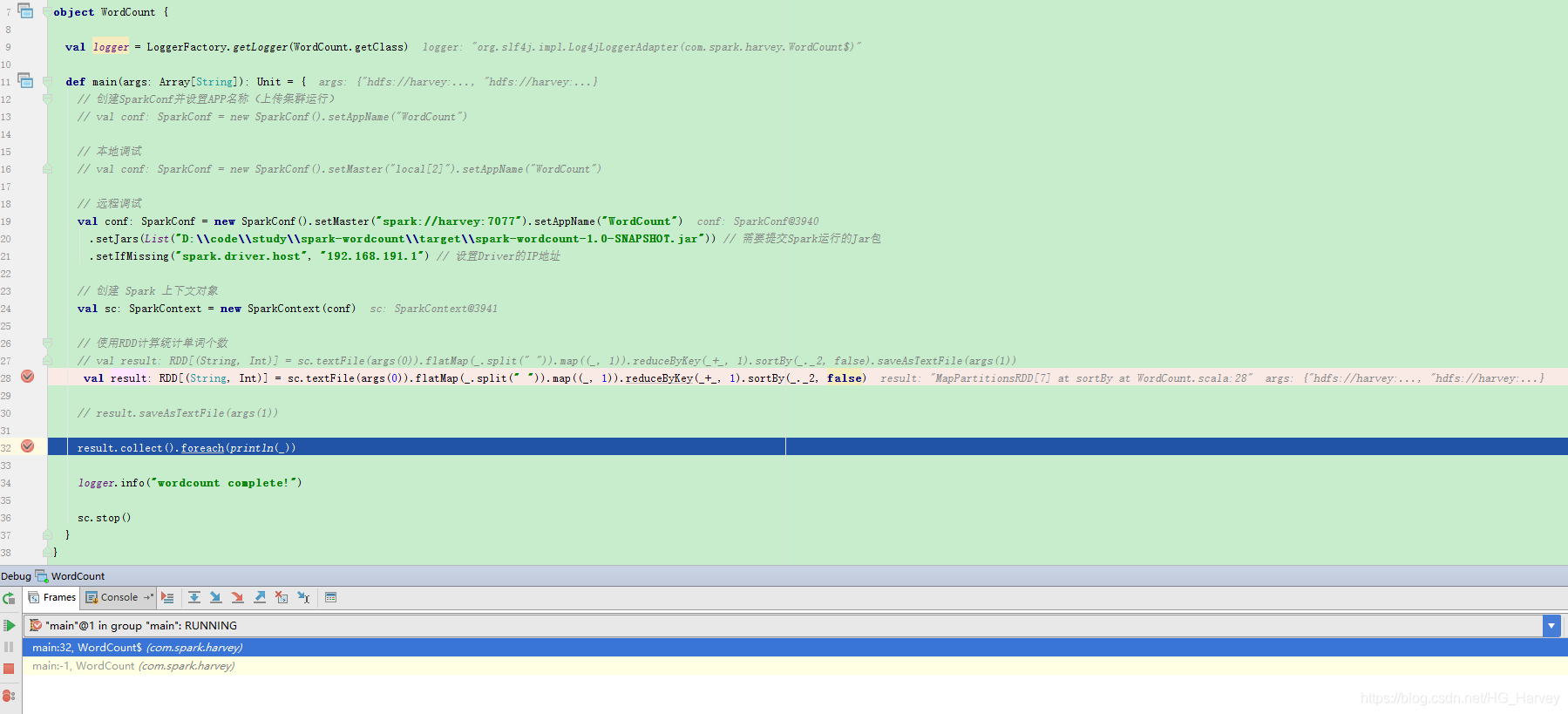The width and height of the screenshot is (1568, 714).
Task: Click the fold end marker at line 38
Action: click(x=47, y=553)
